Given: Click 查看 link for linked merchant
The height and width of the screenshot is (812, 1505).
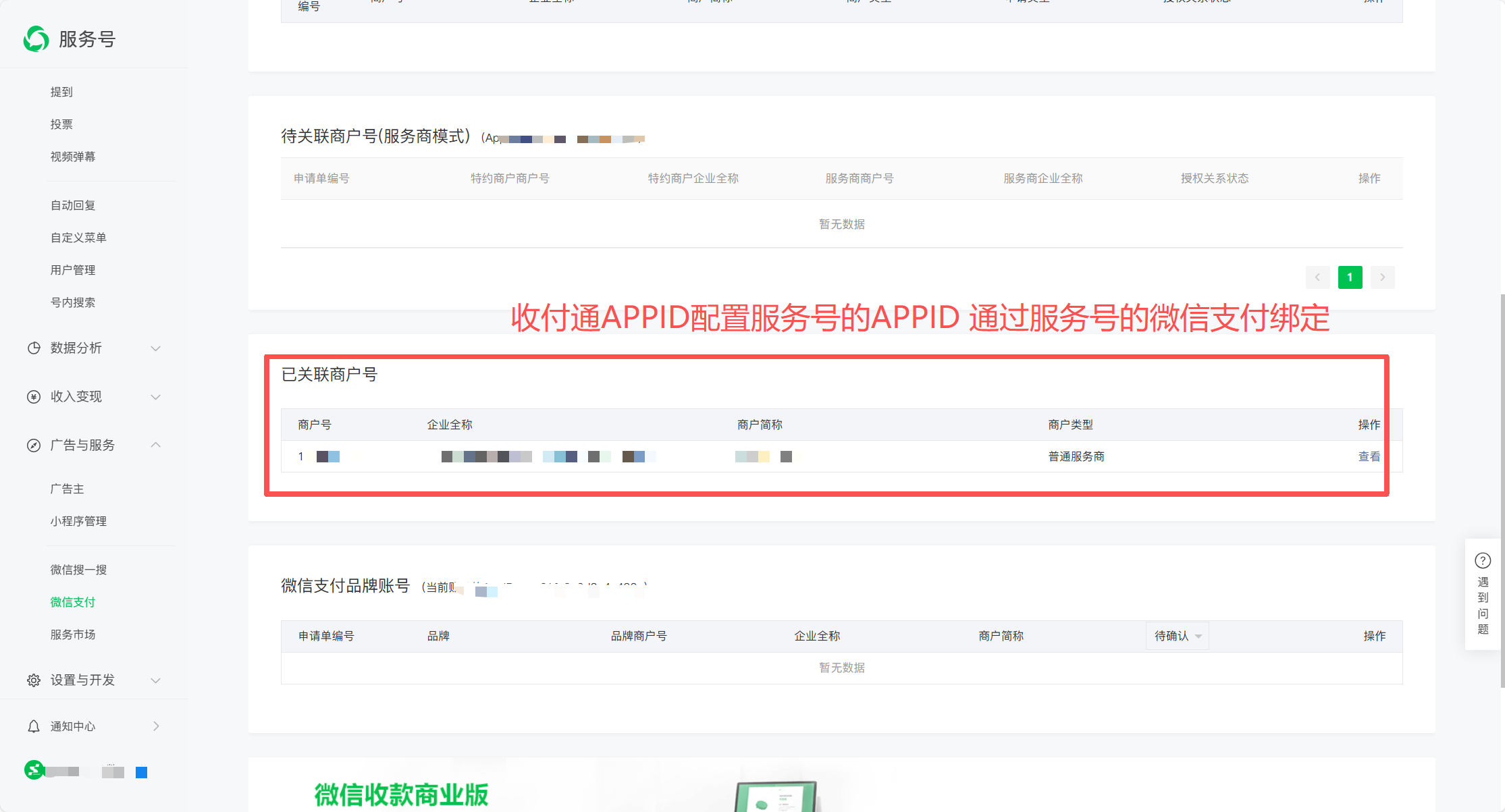Looking at the screenshot, I should pos(1369,457).
